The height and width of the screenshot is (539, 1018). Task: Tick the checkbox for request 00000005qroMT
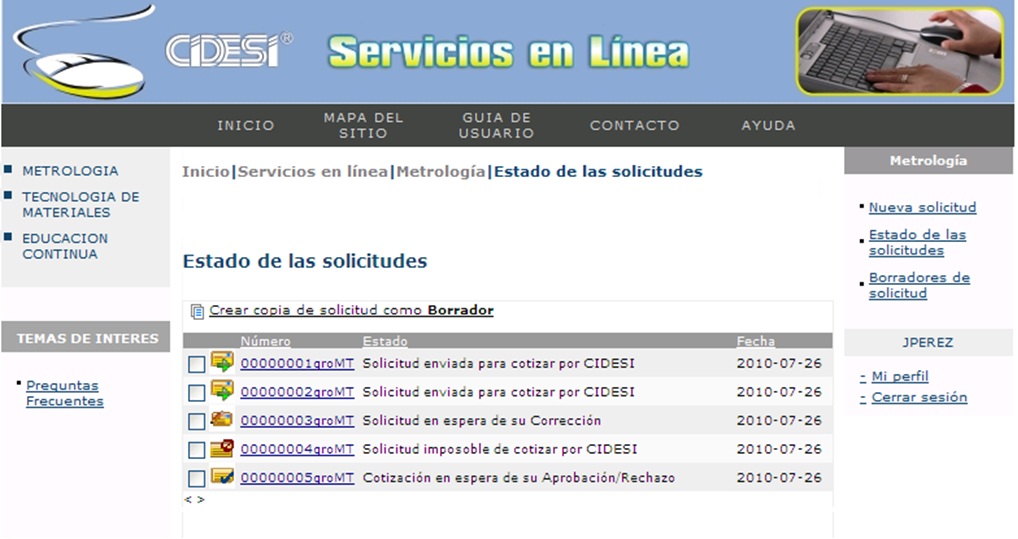[196, 479]
